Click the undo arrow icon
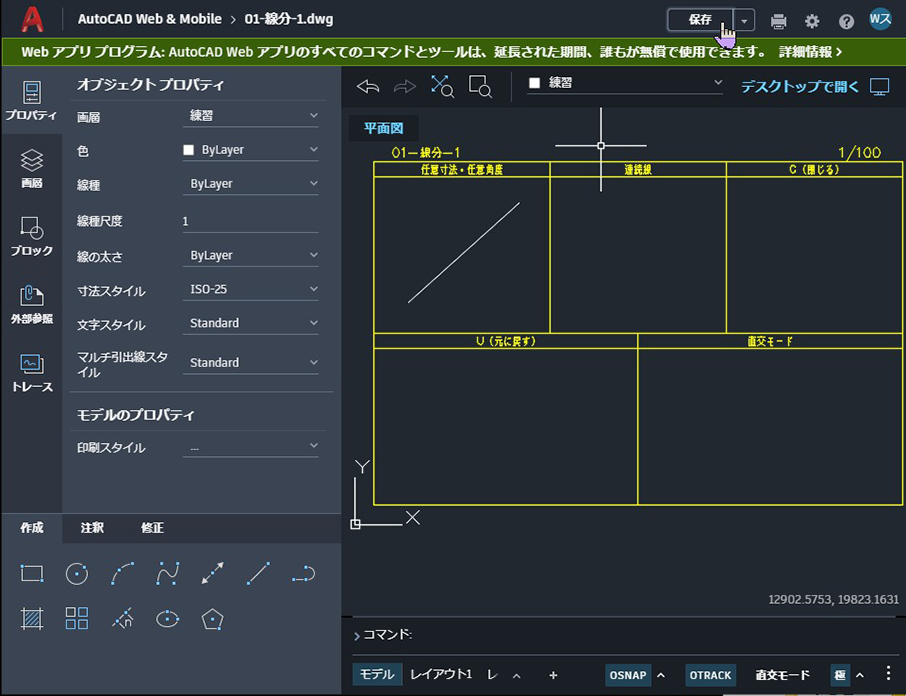The height and width of the screenshot is (696, 906). pyautogui.click(x=368, y=87)
